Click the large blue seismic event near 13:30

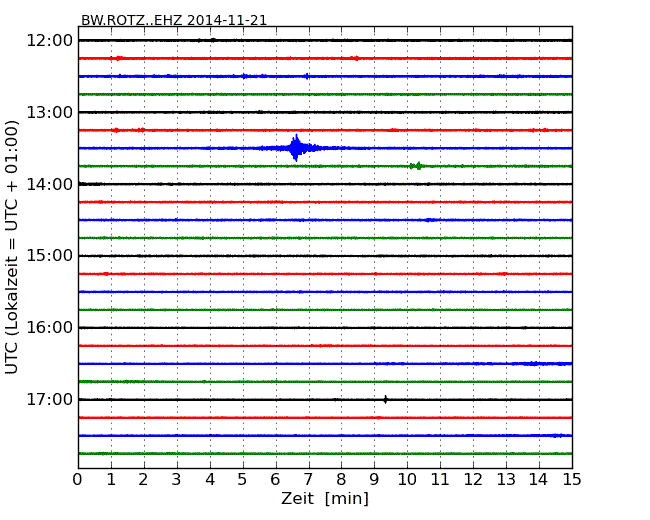(296, 148)
